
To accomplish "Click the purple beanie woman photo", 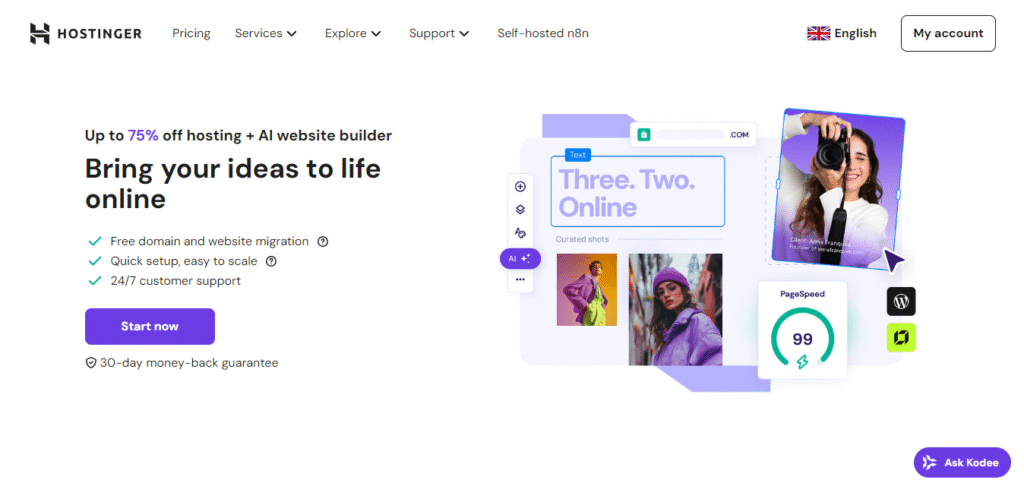I will tap(675, 310).
